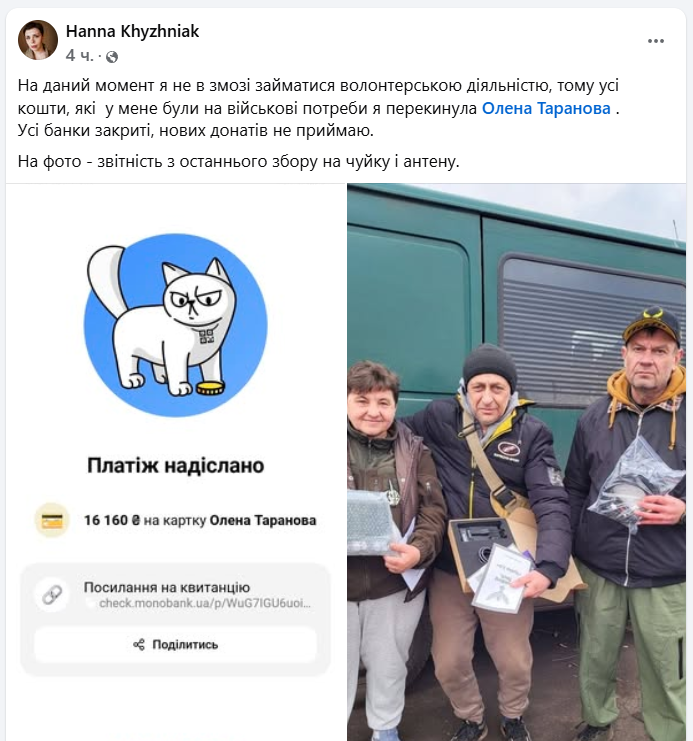693x741 pixels.
Task: Click the chain link icon for the receipt
Action: (x=52, y=595)
